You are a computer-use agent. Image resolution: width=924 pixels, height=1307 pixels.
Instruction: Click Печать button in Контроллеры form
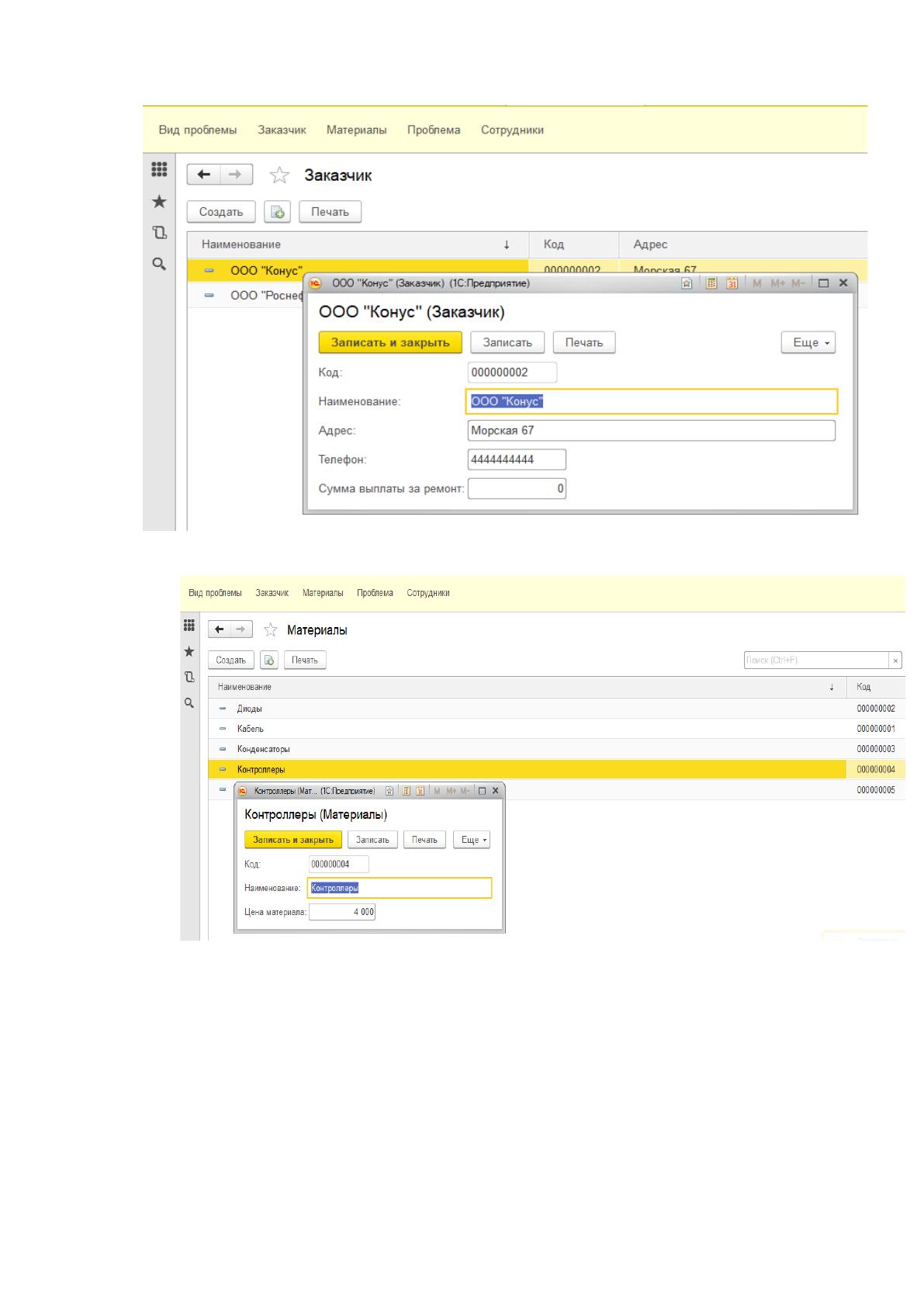(x=424, y=840)
